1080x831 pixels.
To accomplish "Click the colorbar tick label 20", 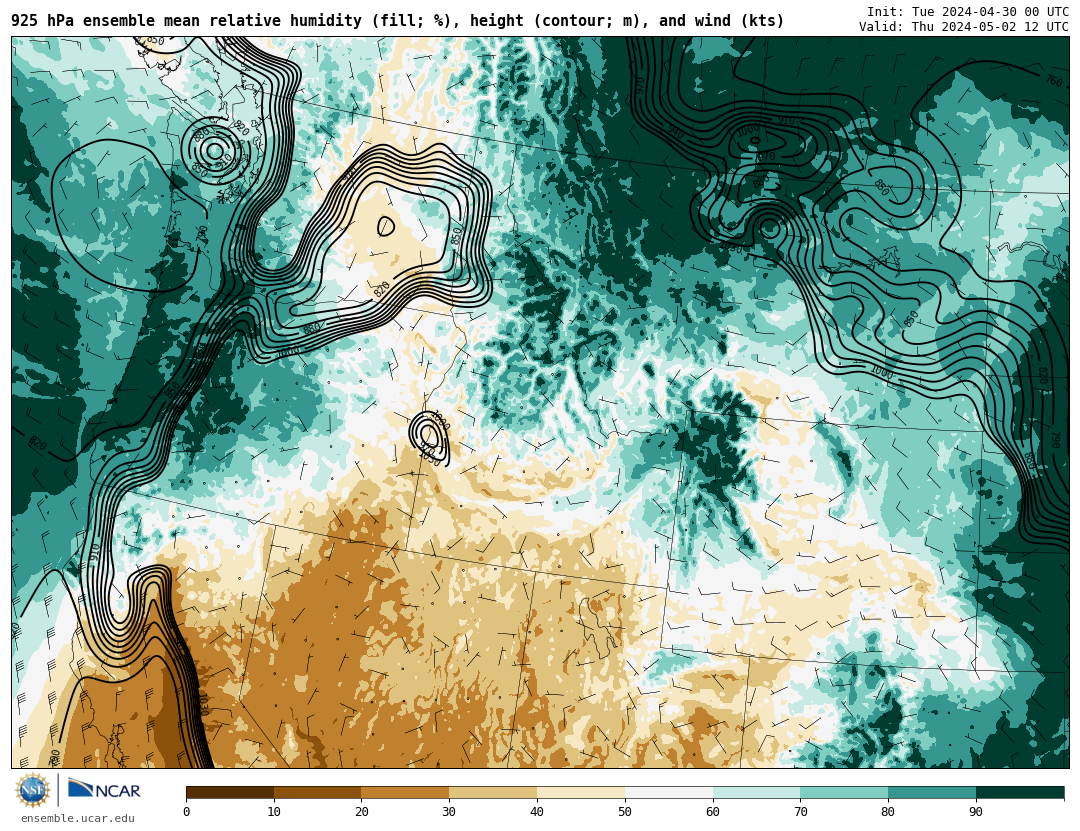I will [x=362, y=812].
